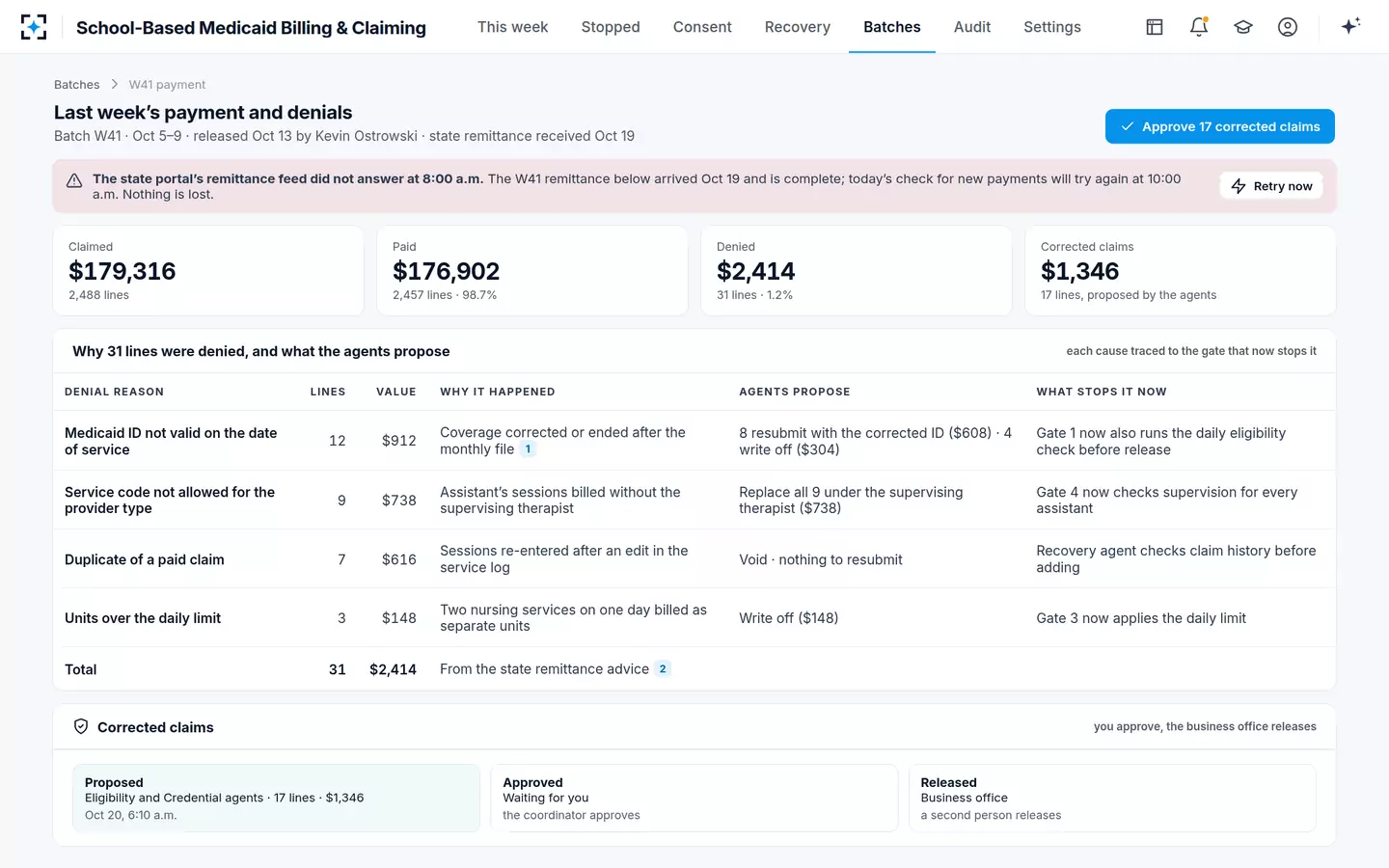Click 'Void · nothing to resubmit' cell

821,559
